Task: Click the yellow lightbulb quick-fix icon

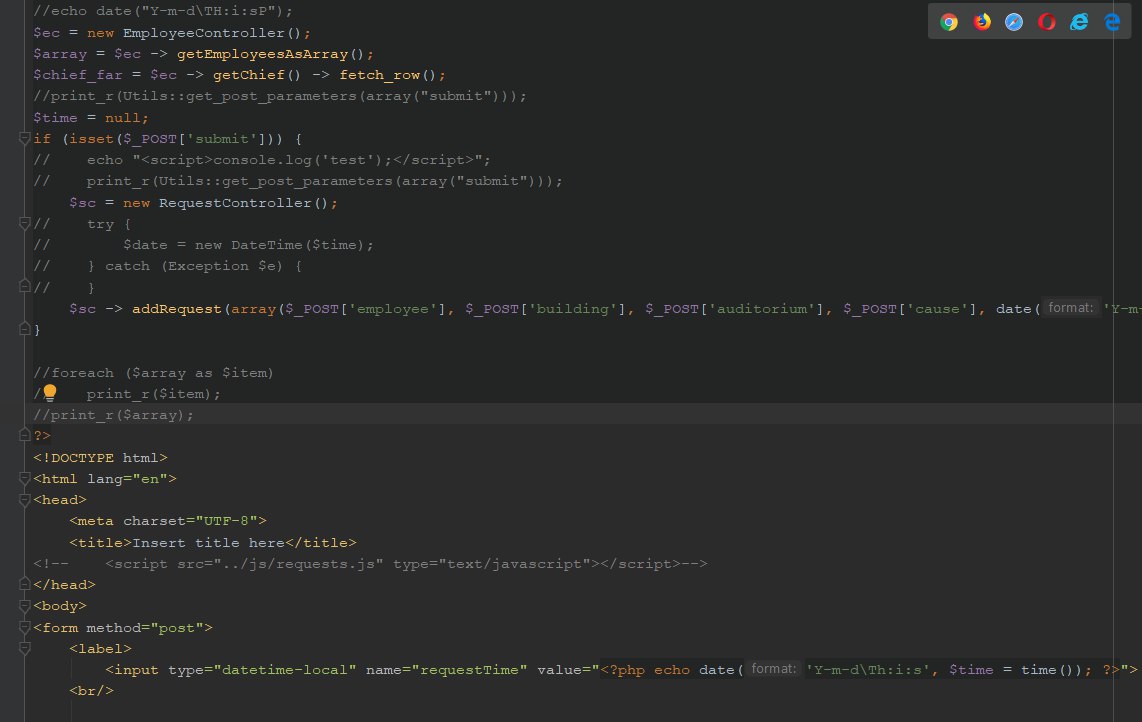Action: 50,393
